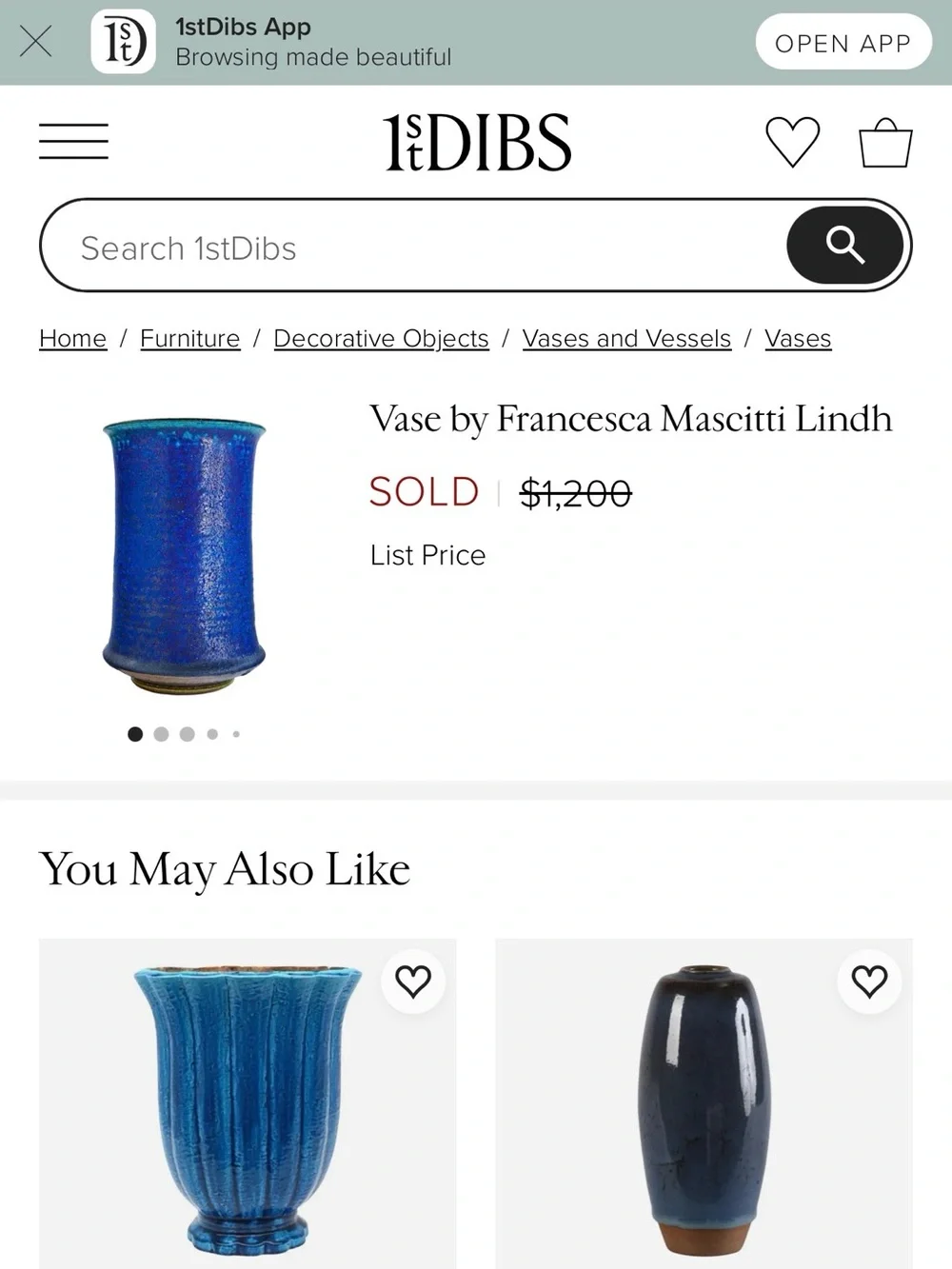Tap the 1stDibs app logo icon

coord(124,42)
